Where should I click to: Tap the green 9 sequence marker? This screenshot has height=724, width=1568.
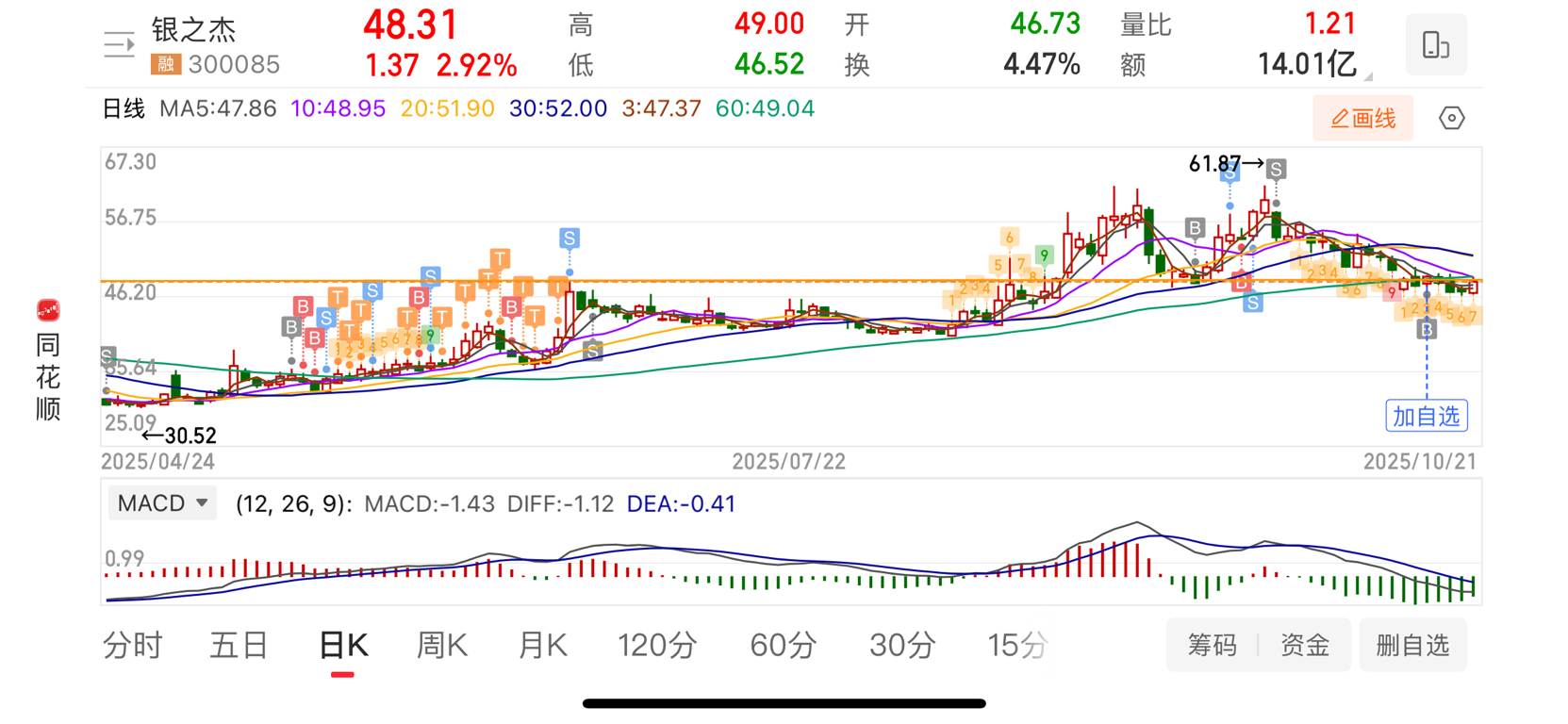coord(1044,255)
